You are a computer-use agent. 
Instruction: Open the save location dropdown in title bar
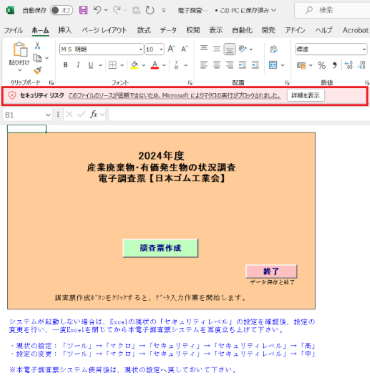[274, 10]
